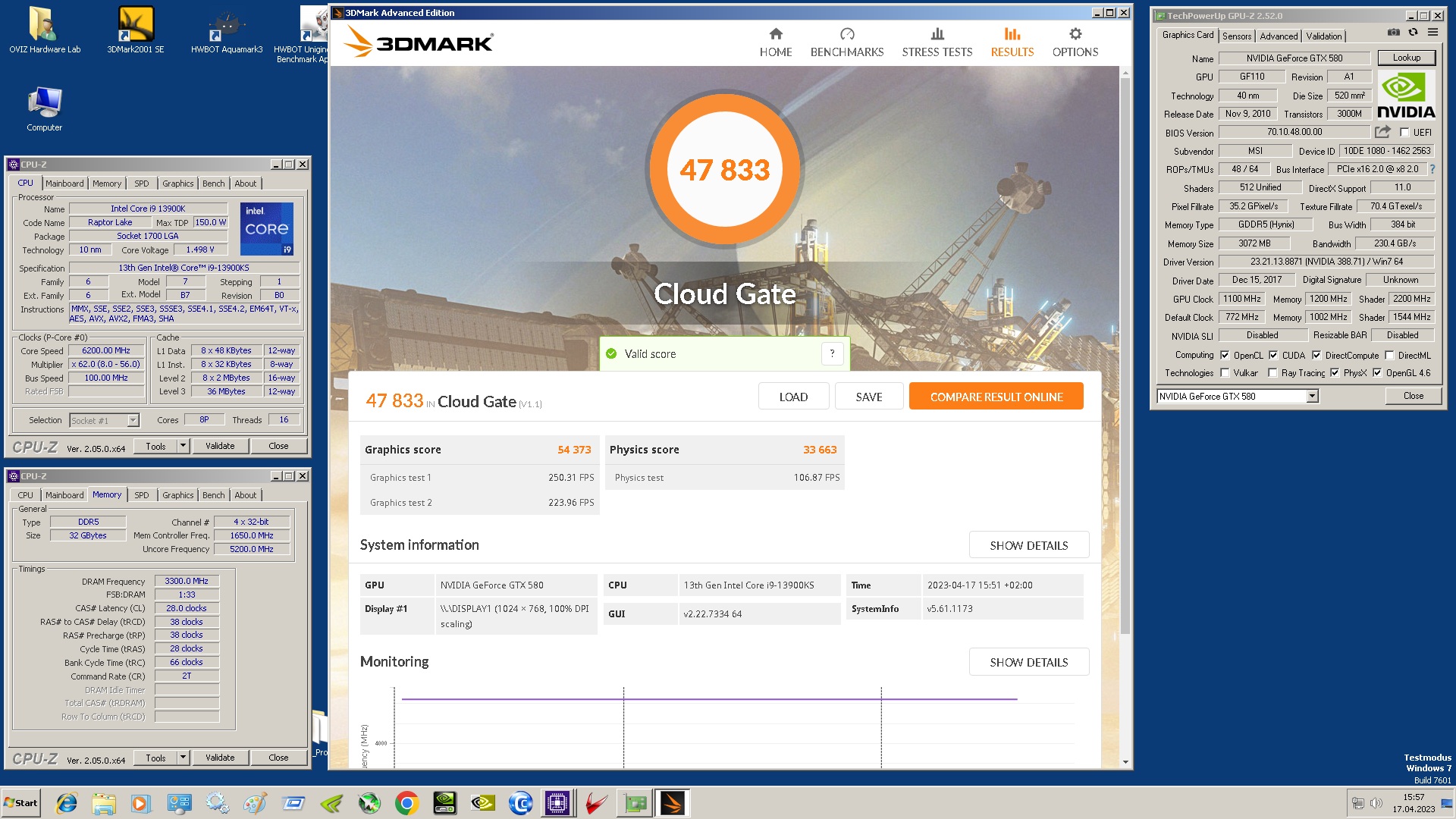The image size is (1456, 819).
Task: Toggle the DirectCompute checkbox in GPU-Z
Action: pos(1316,355)
